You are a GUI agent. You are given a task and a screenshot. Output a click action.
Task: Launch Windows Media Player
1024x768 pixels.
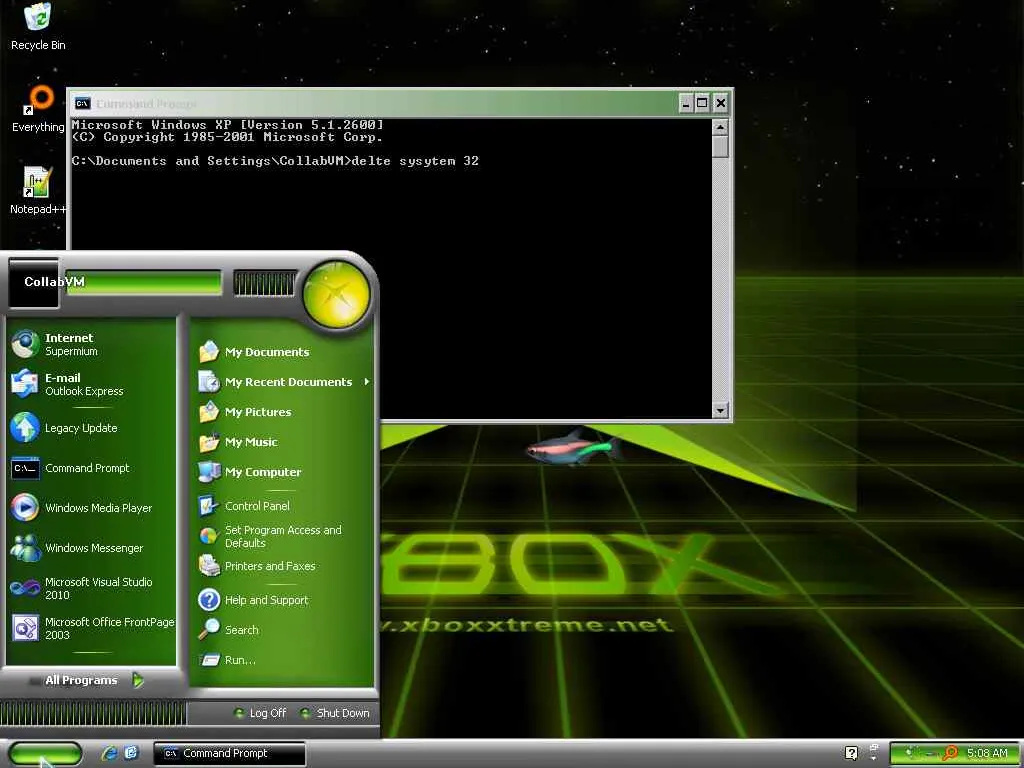click(91, 508)
